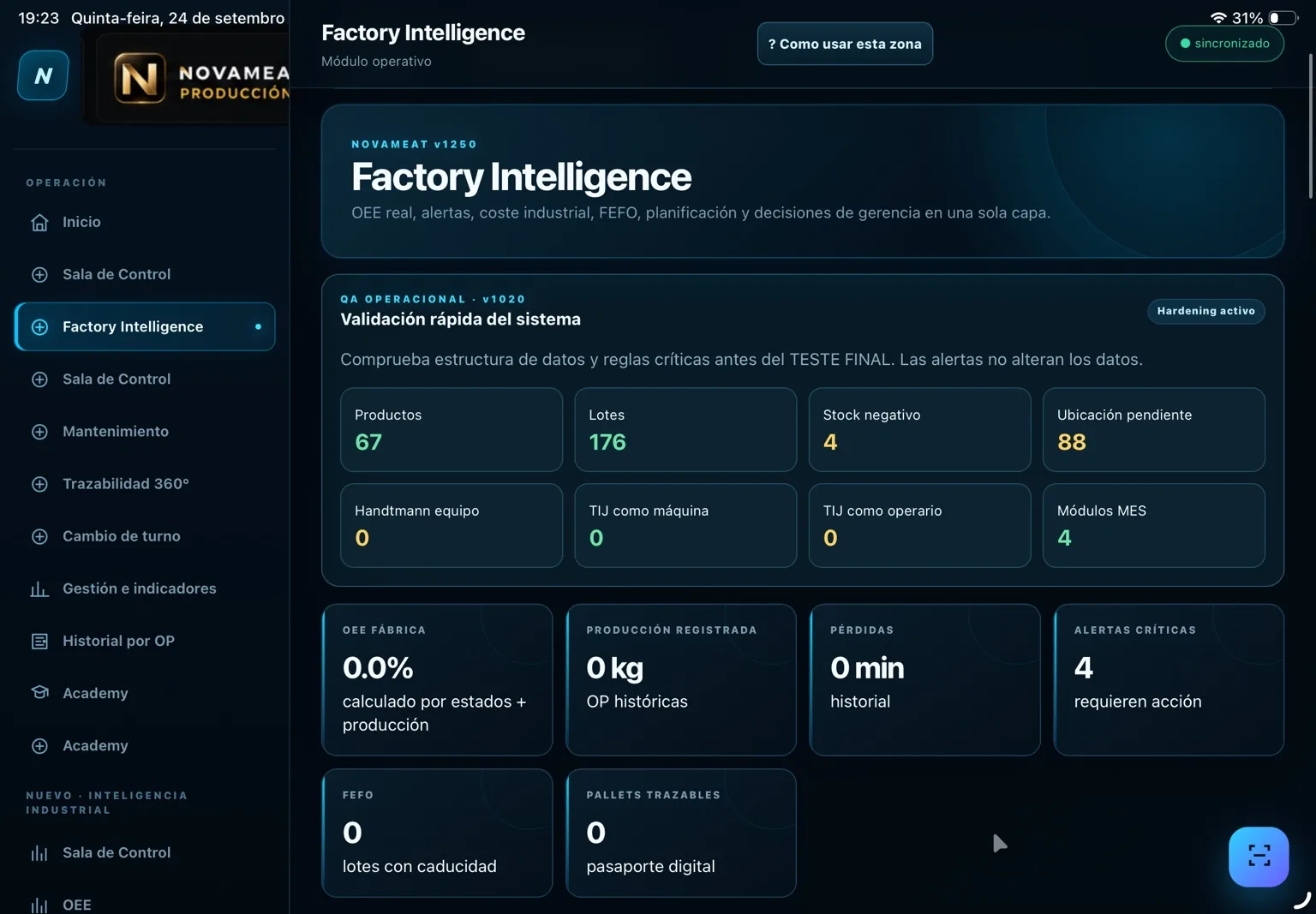The width and height of the screenshot is (1316, 914).
Task: Open the Alertas Críticas KPI card
Action: 1169,680
